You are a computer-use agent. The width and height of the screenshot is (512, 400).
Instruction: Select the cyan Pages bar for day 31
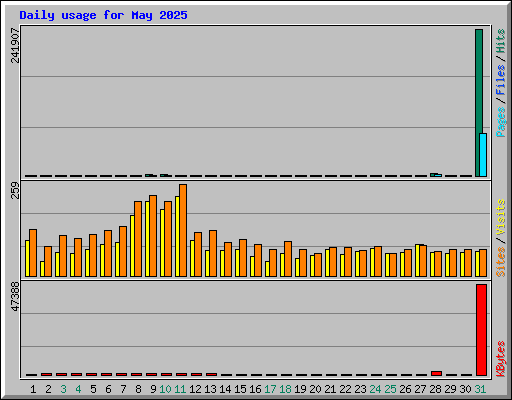coord(483,155)
